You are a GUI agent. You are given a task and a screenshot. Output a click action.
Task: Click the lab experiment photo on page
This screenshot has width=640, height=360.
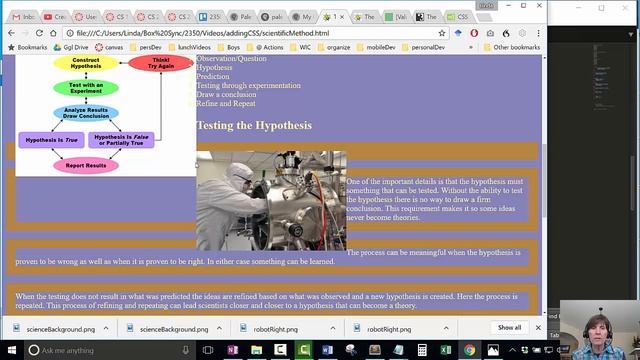point(271,200)
